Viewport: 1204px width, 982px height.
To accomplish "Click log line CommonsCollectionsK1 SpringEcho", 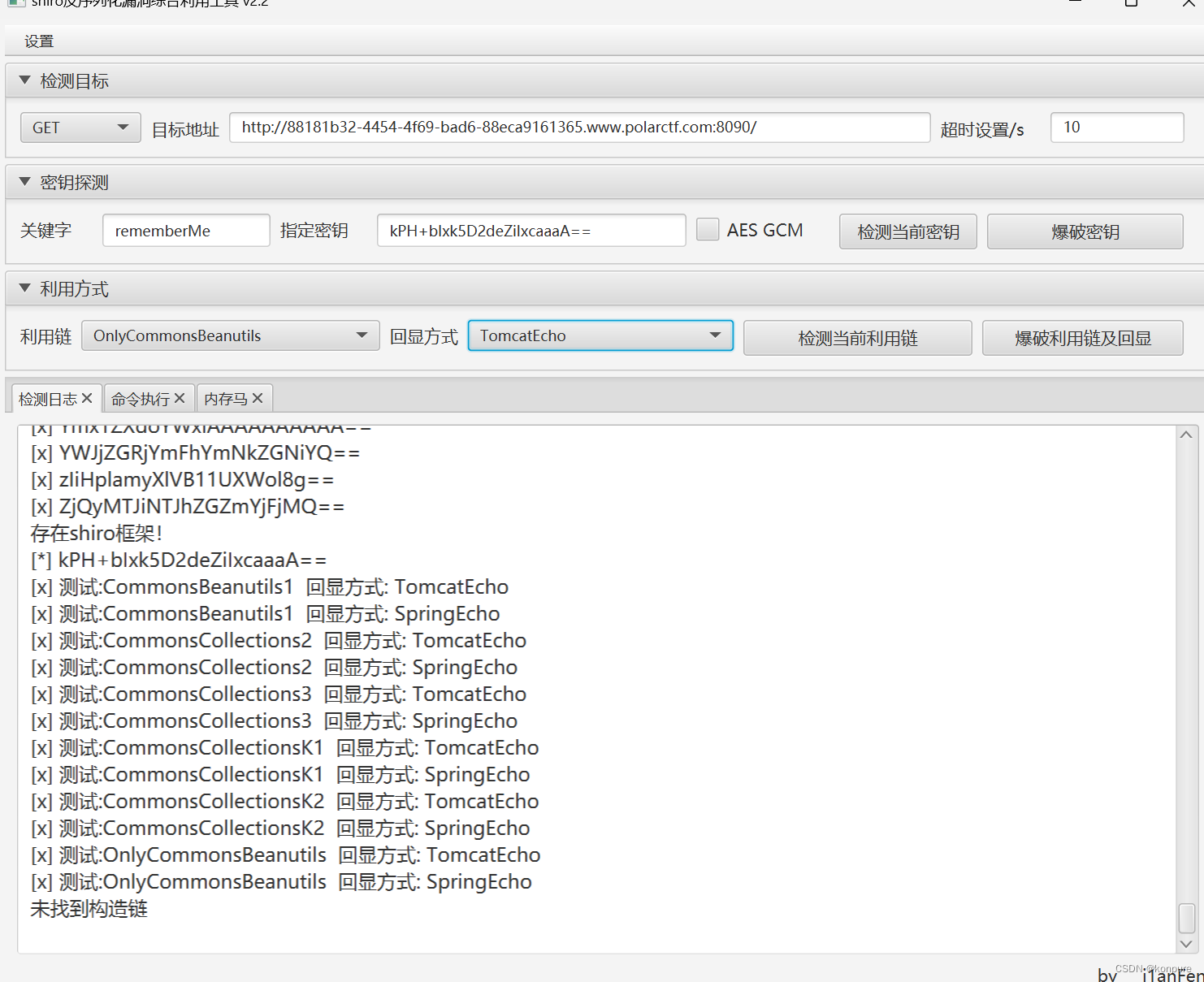I will coord(280,775).
